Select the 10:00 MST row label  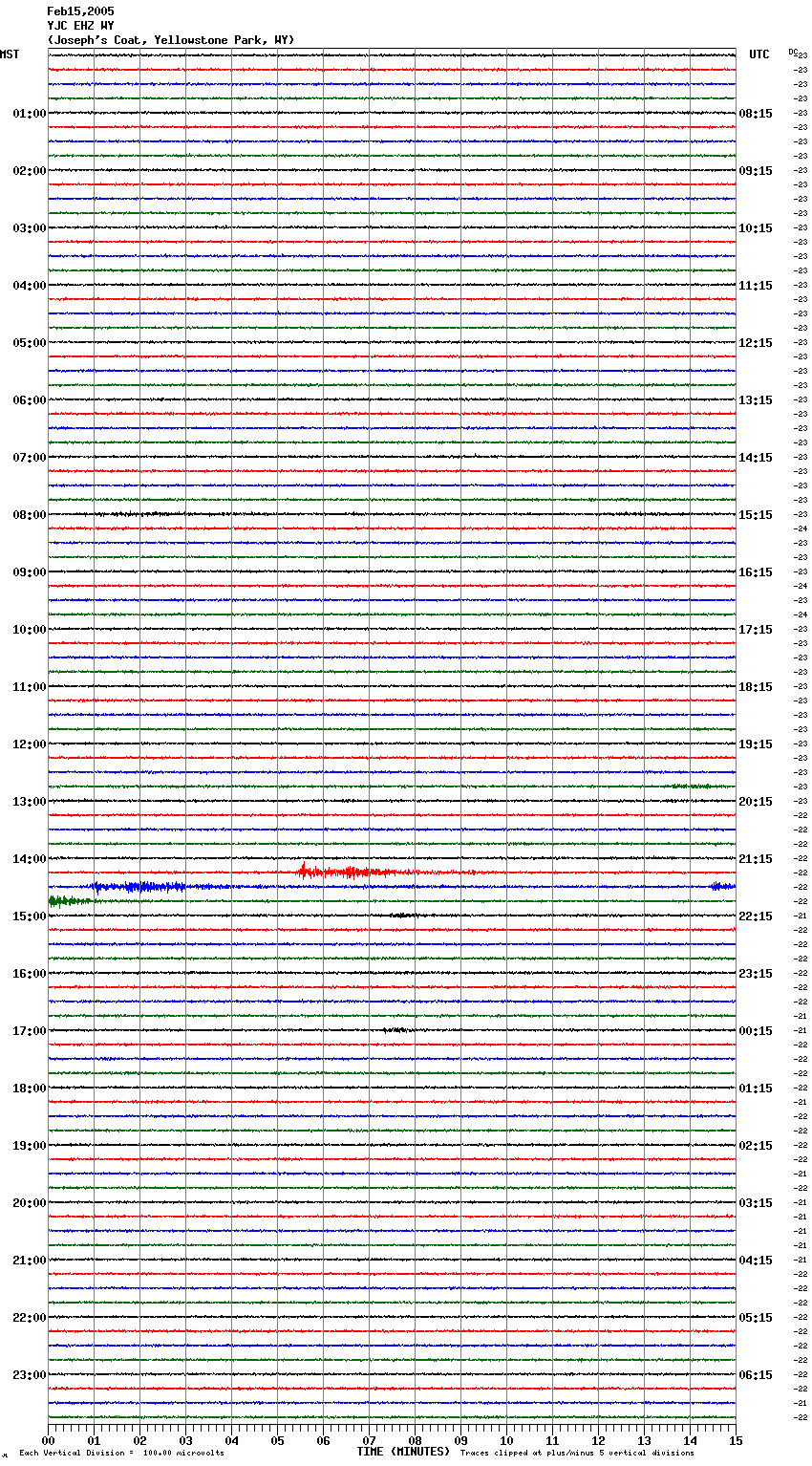tap(29, 630)
